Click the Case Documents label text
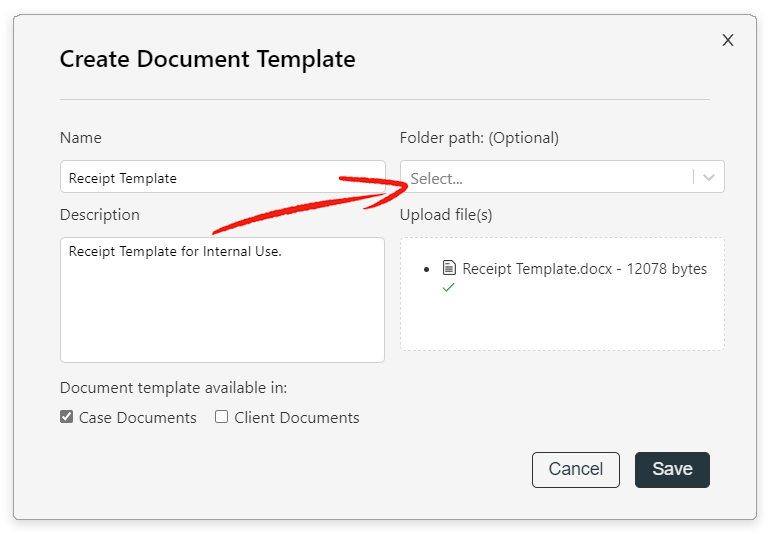This screenshot has height=534, width=768. click(138, 417)
